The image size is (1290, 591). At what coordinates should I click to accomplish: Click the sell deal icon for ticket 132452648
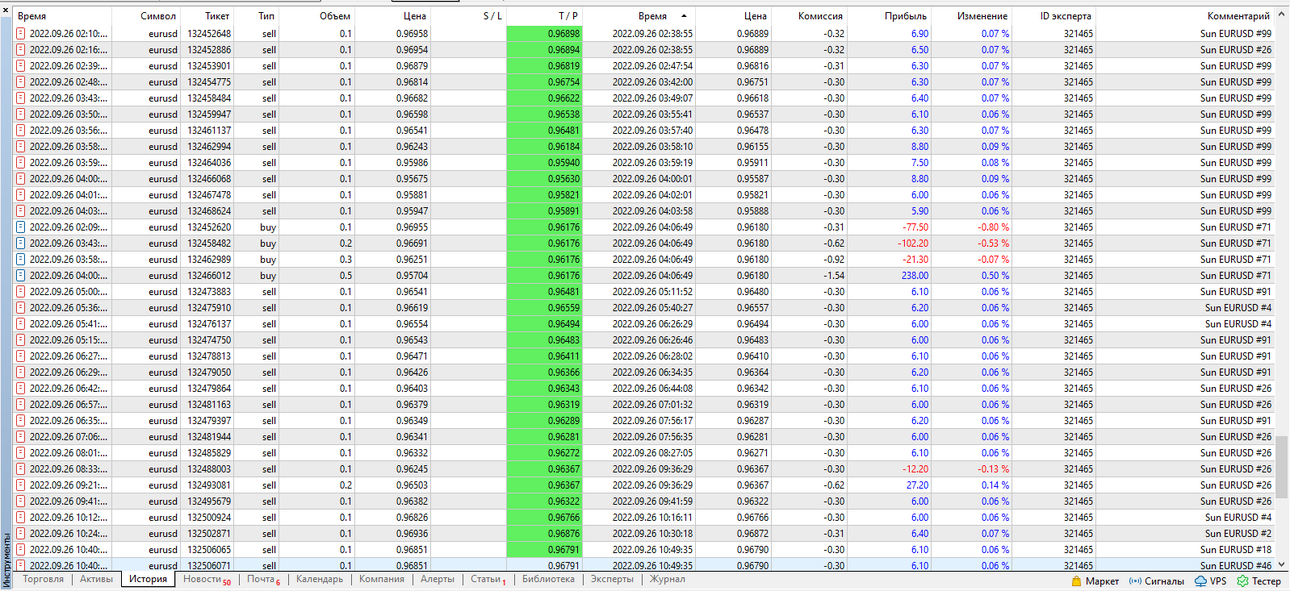tap(21, 34)
